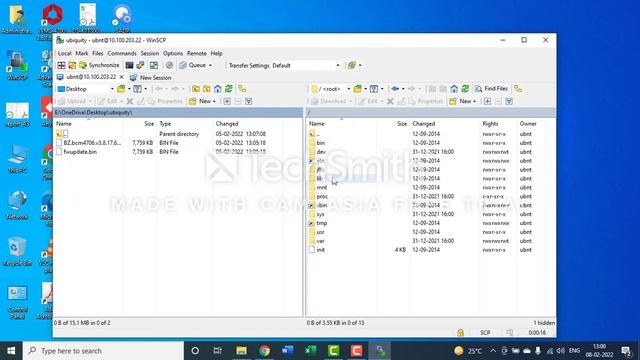Click the local select all icon

[249, 101]
